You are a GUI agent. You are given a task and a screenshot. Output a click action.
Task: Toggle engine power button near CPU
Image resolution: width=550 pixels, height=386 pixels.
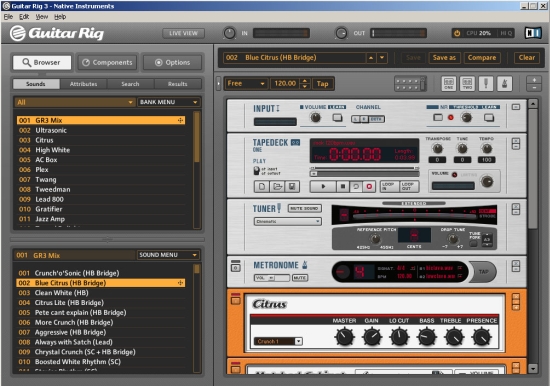(457, 33)
